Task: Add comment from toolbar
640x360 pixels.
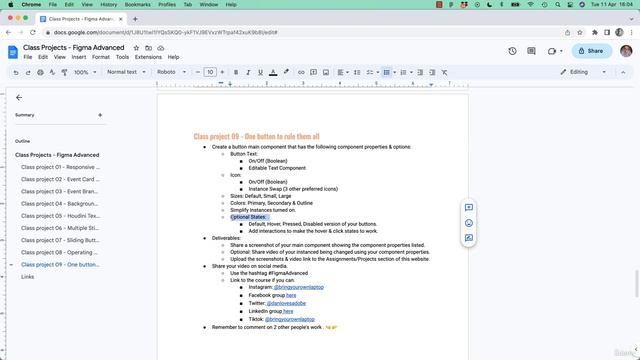Action: click(313, 72)
